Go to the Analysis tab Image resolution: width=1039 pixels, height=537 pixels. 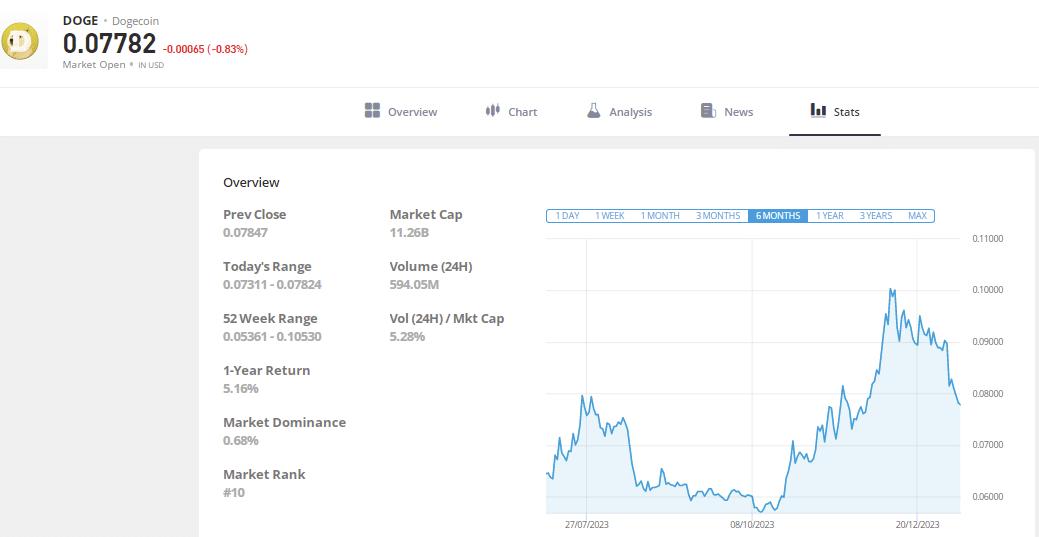(x=620, y=111)
